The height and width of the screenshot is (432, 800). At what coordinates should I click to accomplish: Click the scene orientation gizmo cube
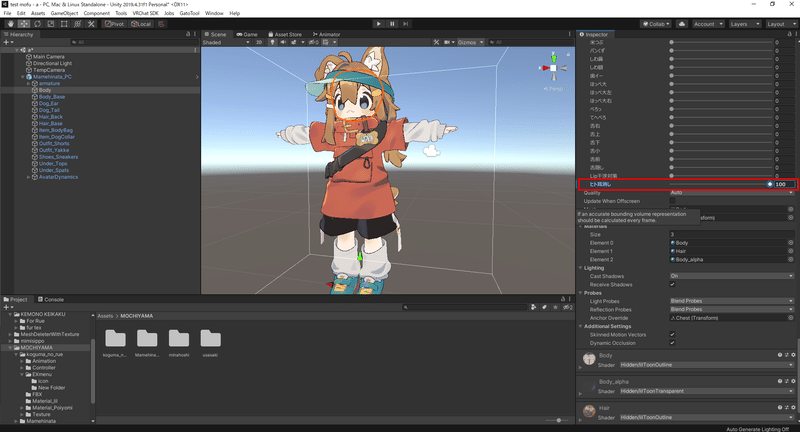(x=553, y=68)
